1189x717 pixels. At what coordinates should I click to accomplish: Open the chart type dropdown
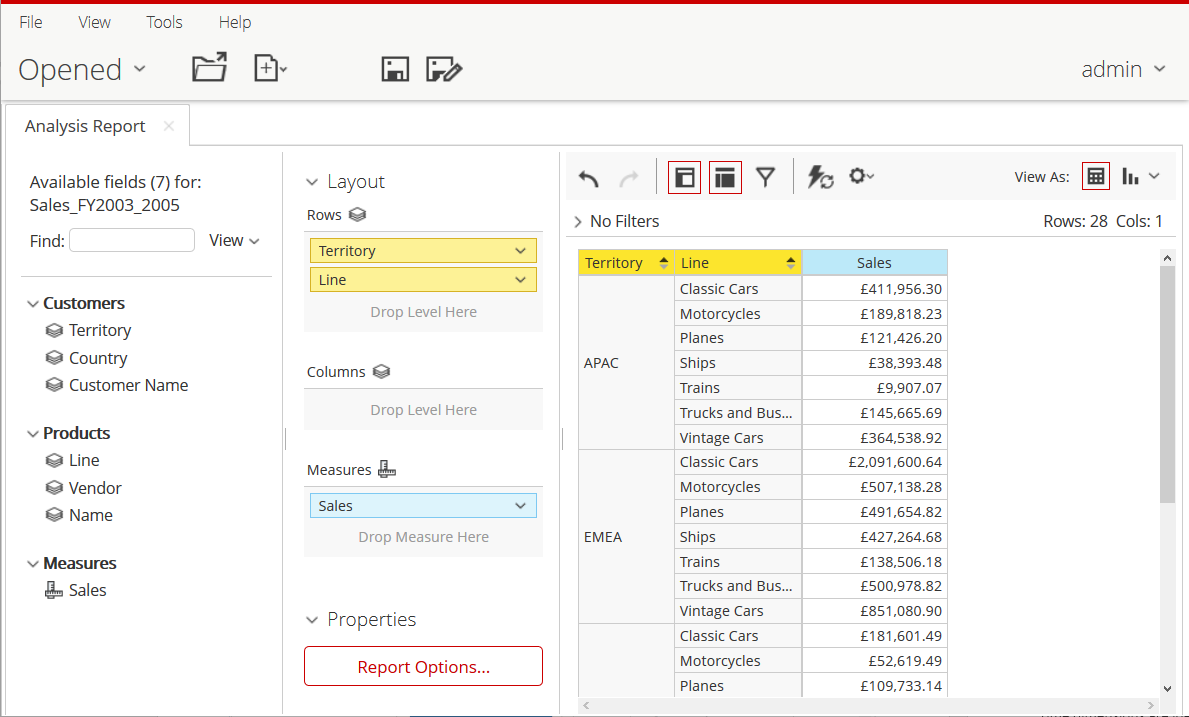1141,176
